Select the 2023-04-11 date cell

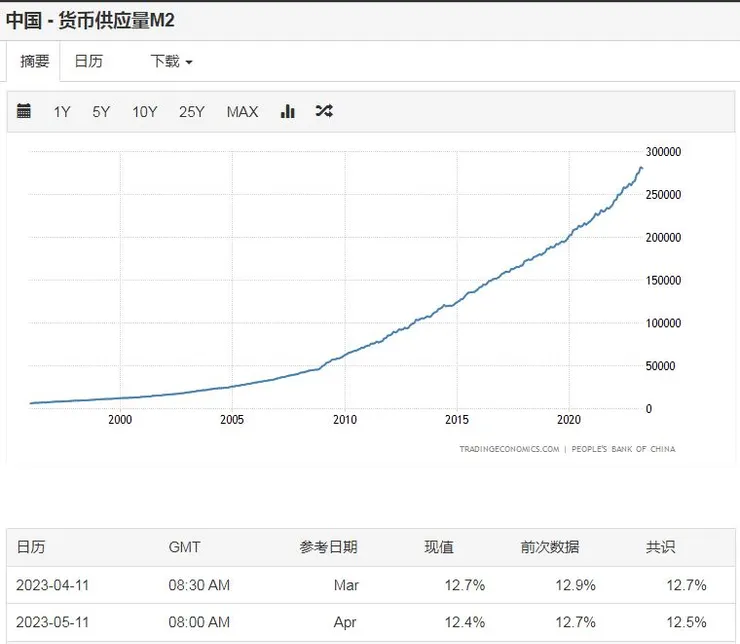click(x=52, y=585)
